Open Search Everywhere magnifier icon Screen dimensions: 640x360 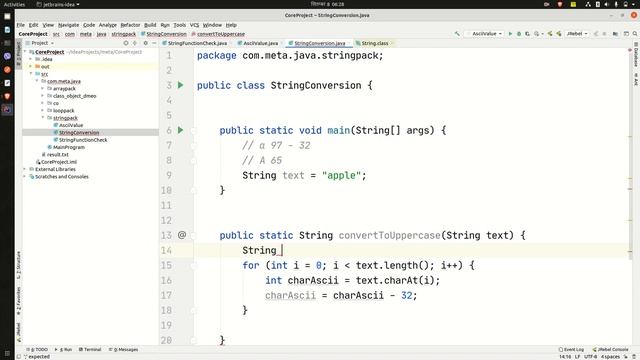pyautogui.click(x=635, y=34)
